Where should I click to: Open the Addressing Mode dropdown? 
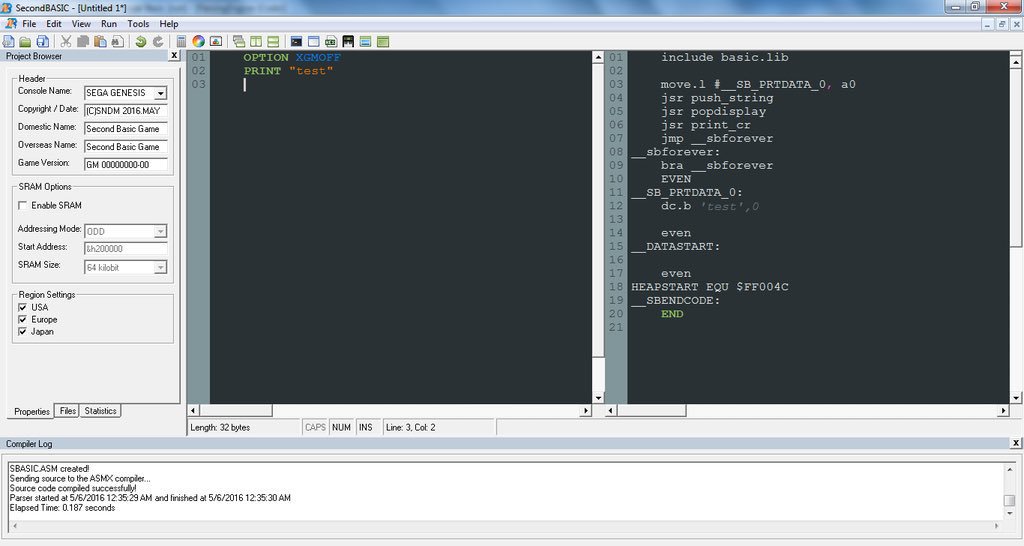pos(161,231)
